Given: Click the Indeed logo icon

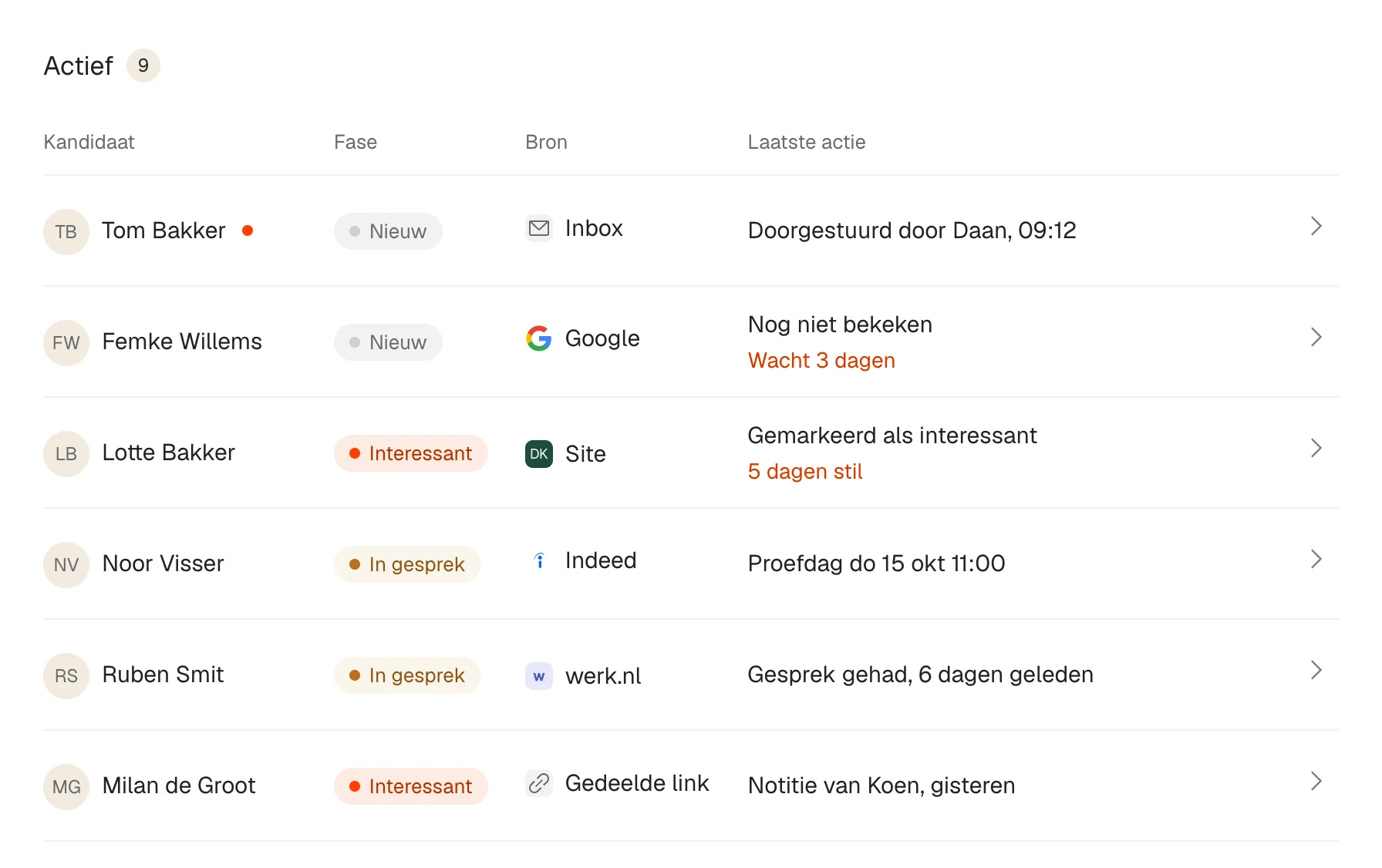Looking at the screenshot, I should tap(539, 560).
